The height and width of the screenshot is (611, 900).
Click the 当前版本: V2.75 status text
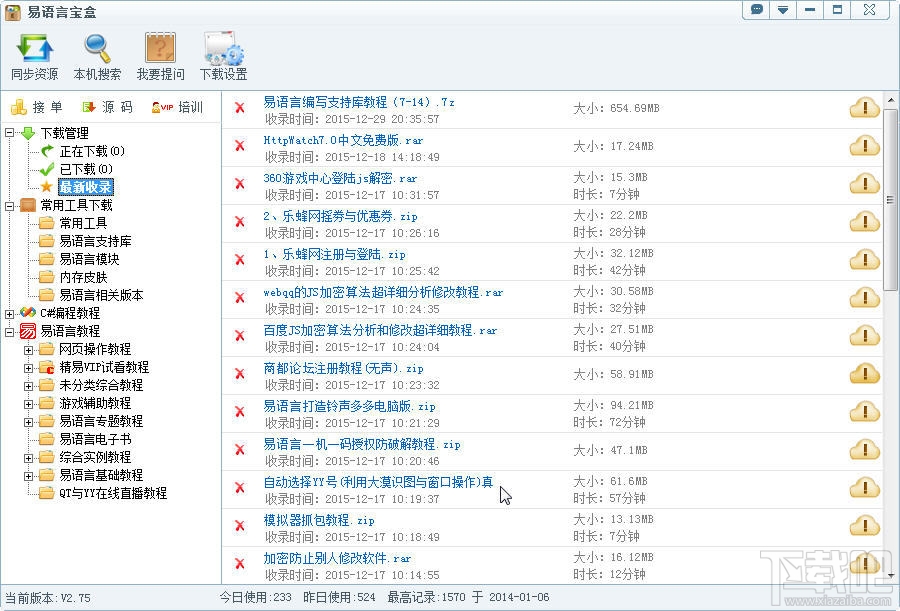[48, 598]
